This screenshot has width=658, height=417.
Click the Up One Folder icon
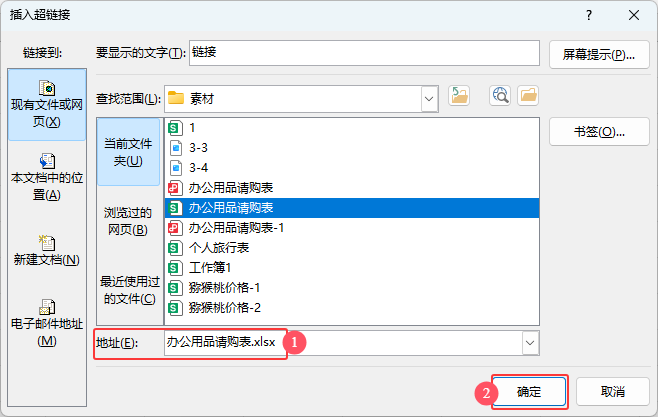click(459, 96)
